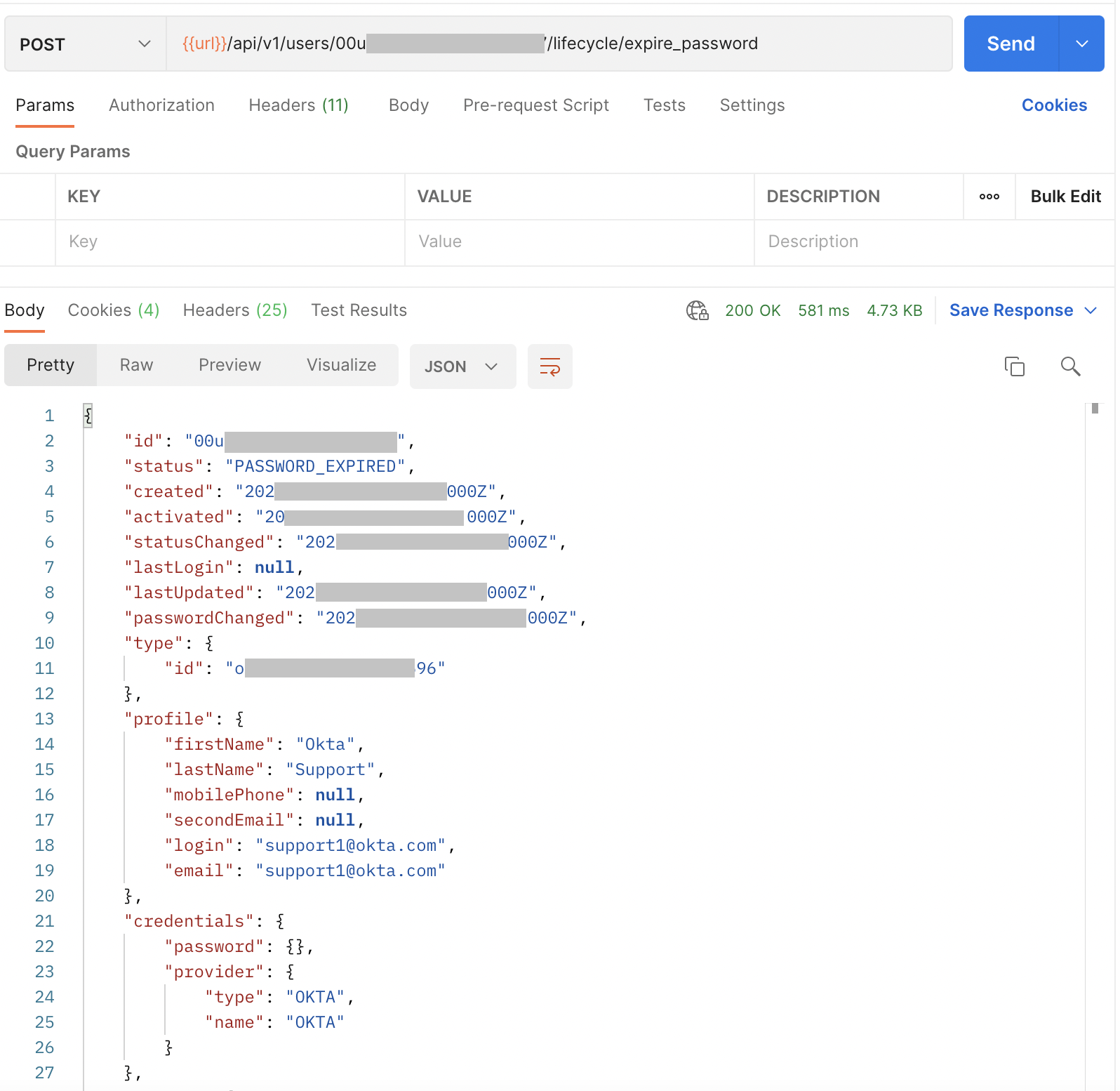Screen dimensions: 1120x1091
Task: Select the Raw view
Action: click(x=136, y=365)
